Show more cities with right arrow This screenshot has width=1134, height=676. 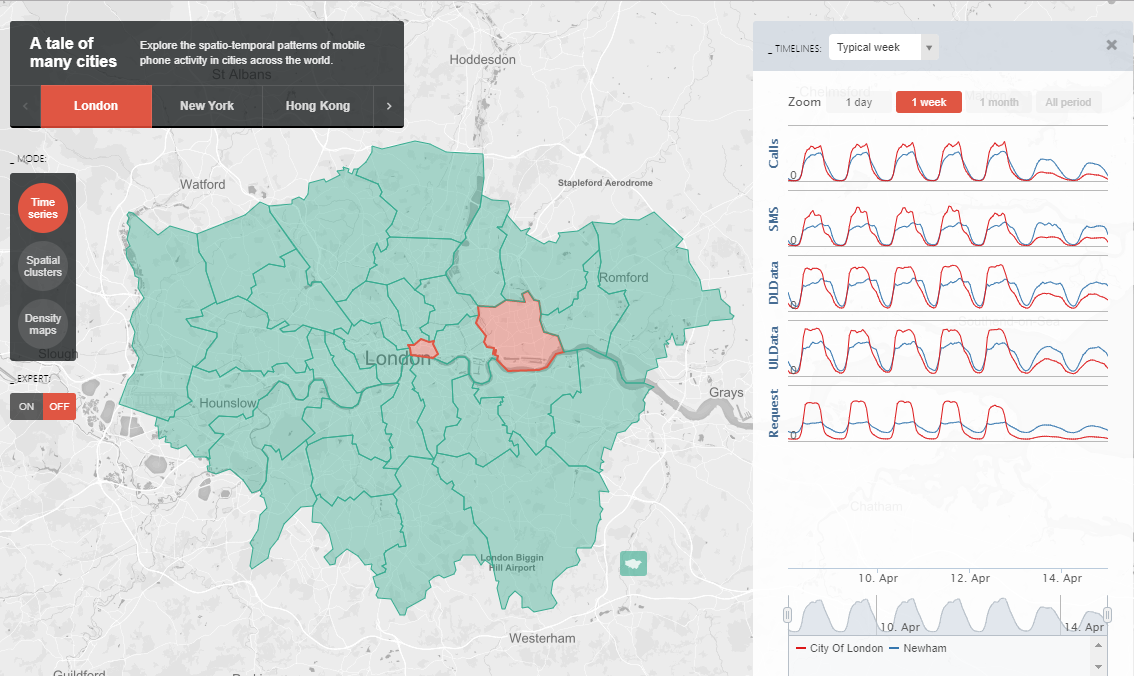point(389,106)
